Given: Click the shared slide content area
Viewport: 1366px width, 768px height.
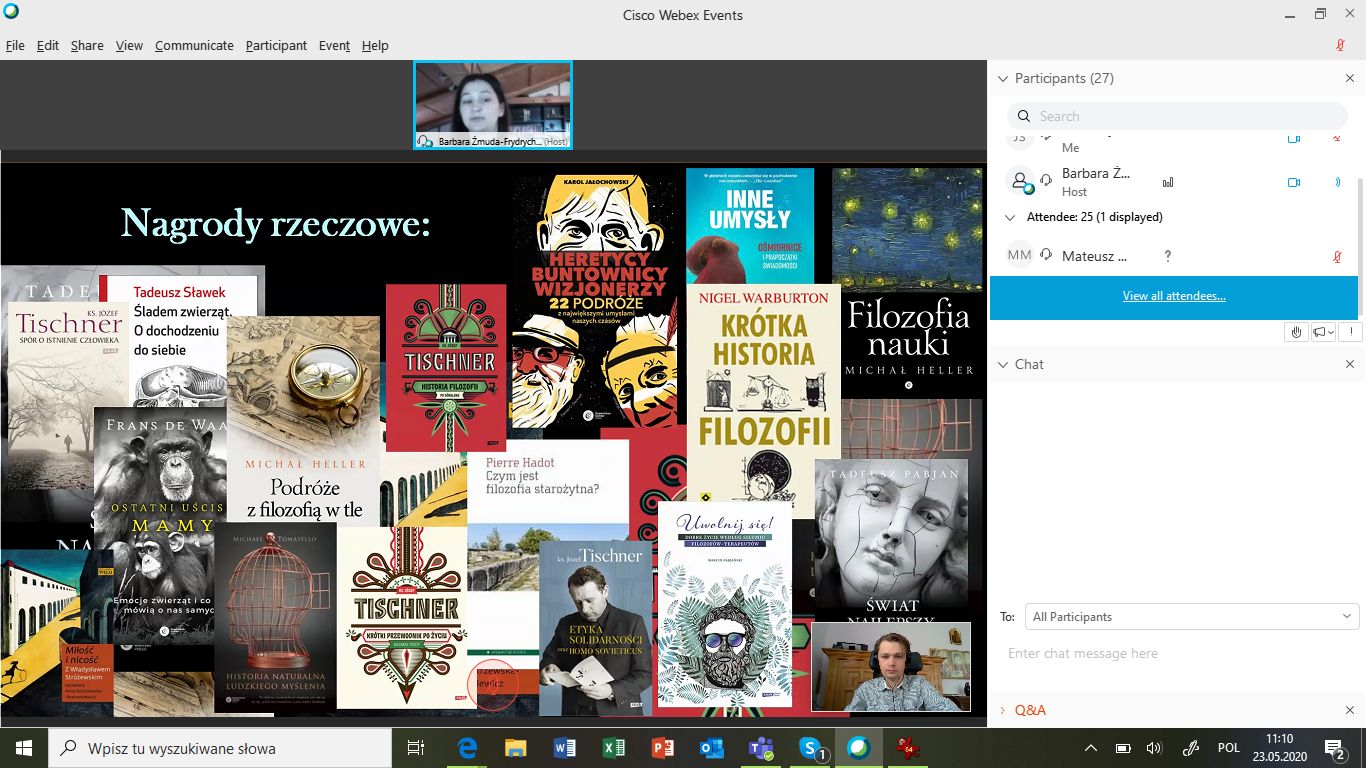Looking at the screenshot, I should point(492,440).
